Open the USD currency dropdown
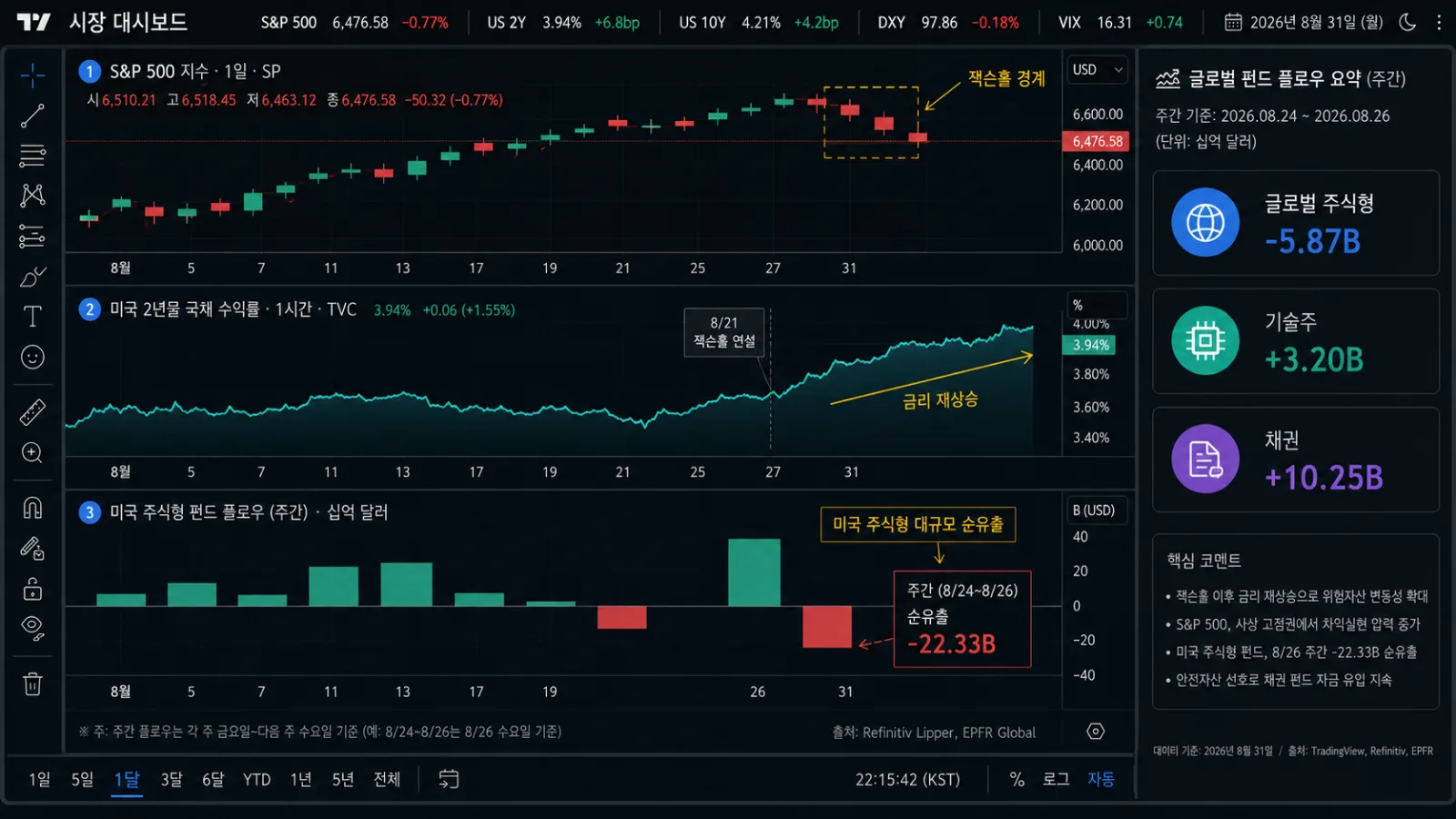This screenshot has height=819, width=1456. pos(1097,69)
